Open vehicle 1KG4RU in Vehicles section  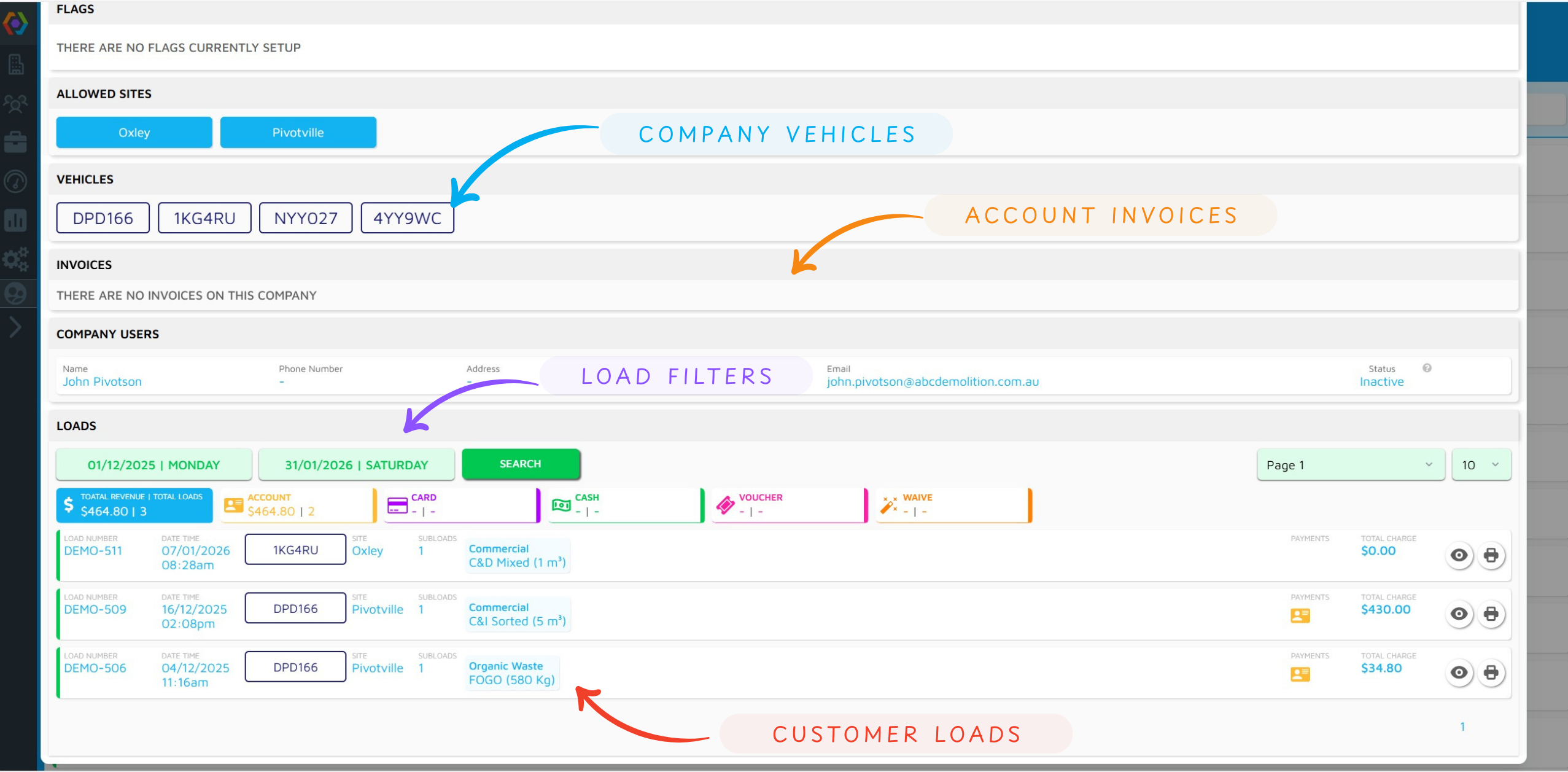[x=204, y=218]
